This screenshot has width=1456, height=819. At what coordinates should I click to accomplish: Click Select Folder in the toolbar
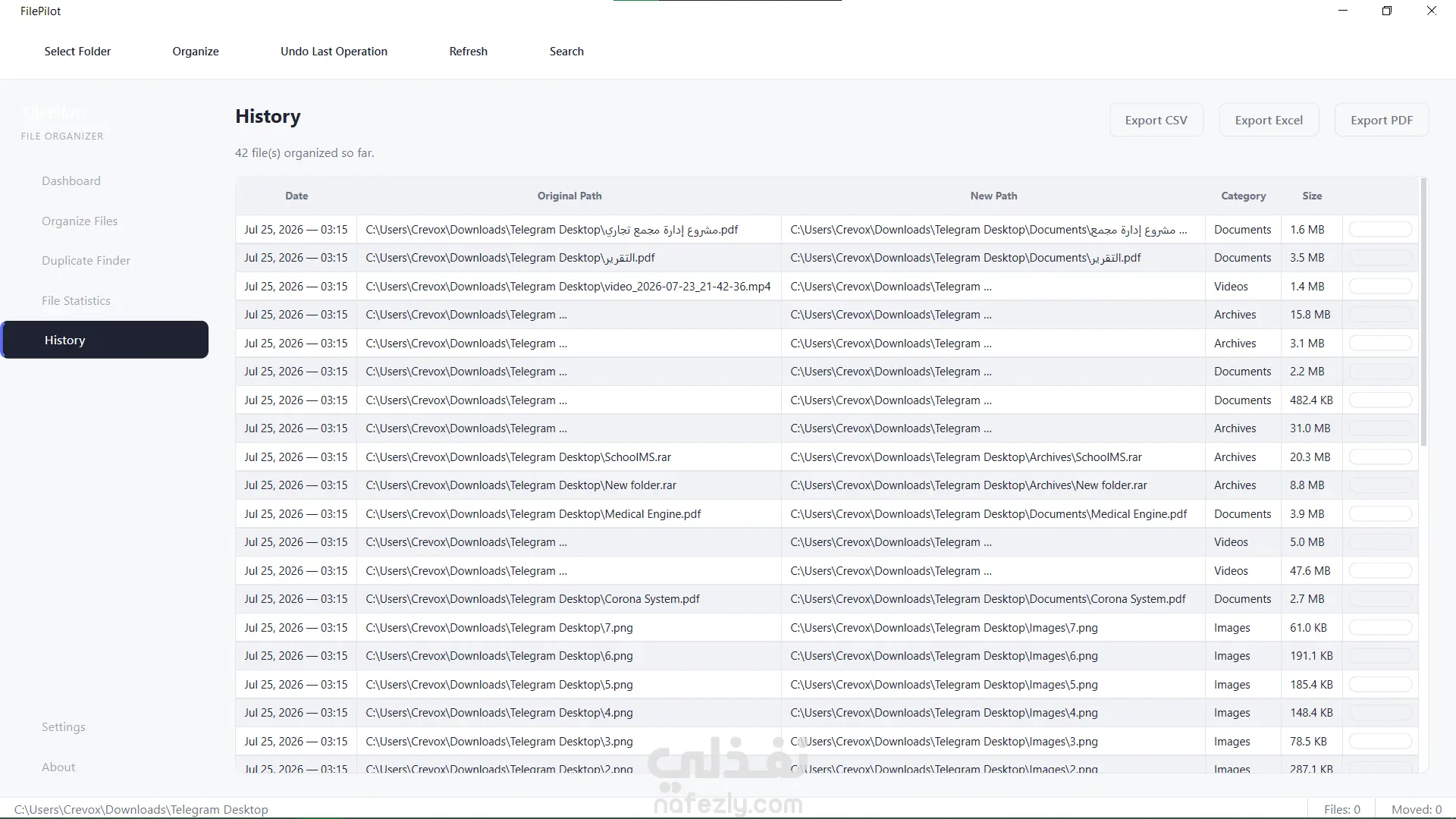pyautogui.click(x=77, y=52)
